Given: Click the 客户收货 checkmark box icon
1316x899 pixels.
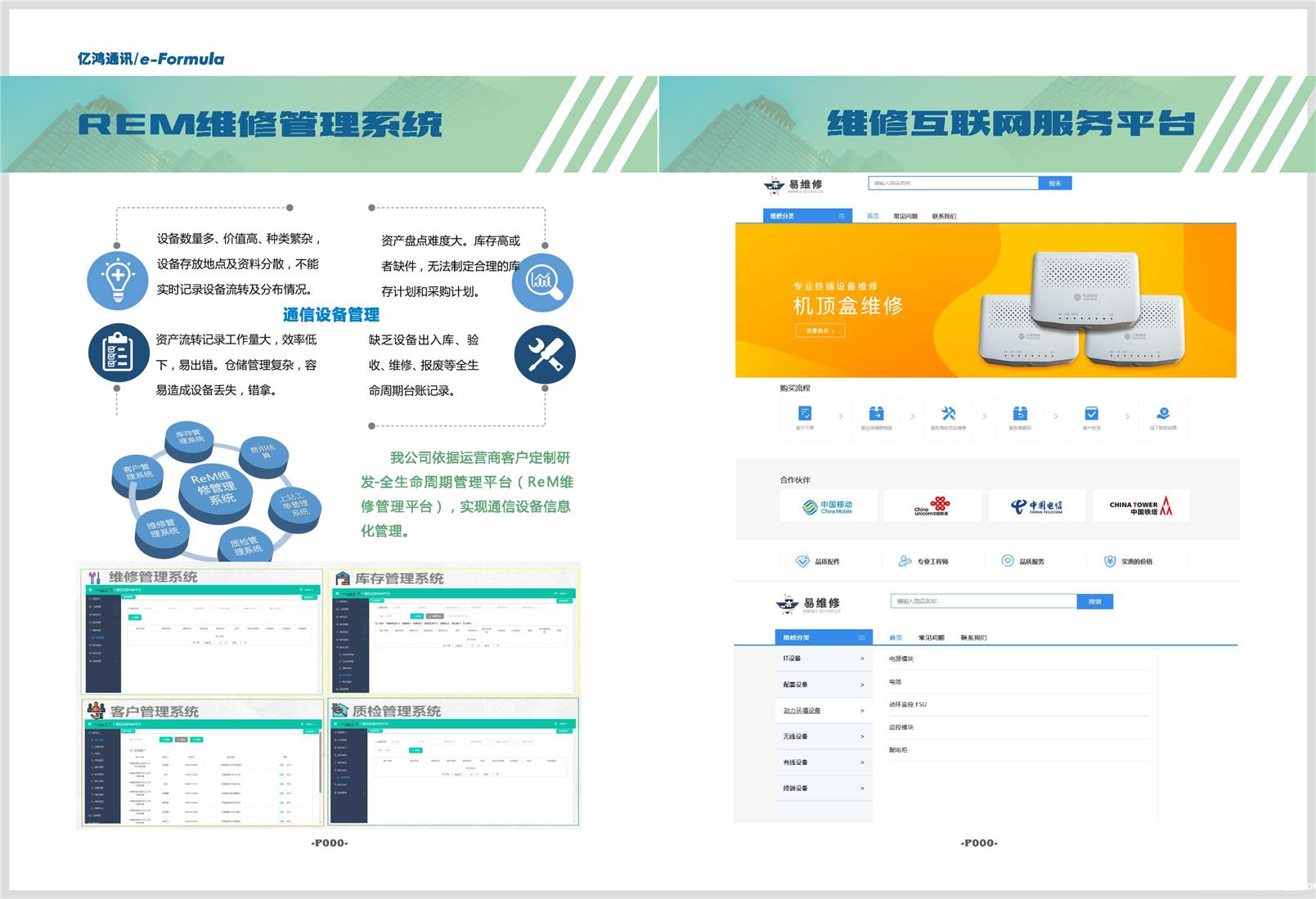Looking at the screenshot, I should pos(1091,414).
